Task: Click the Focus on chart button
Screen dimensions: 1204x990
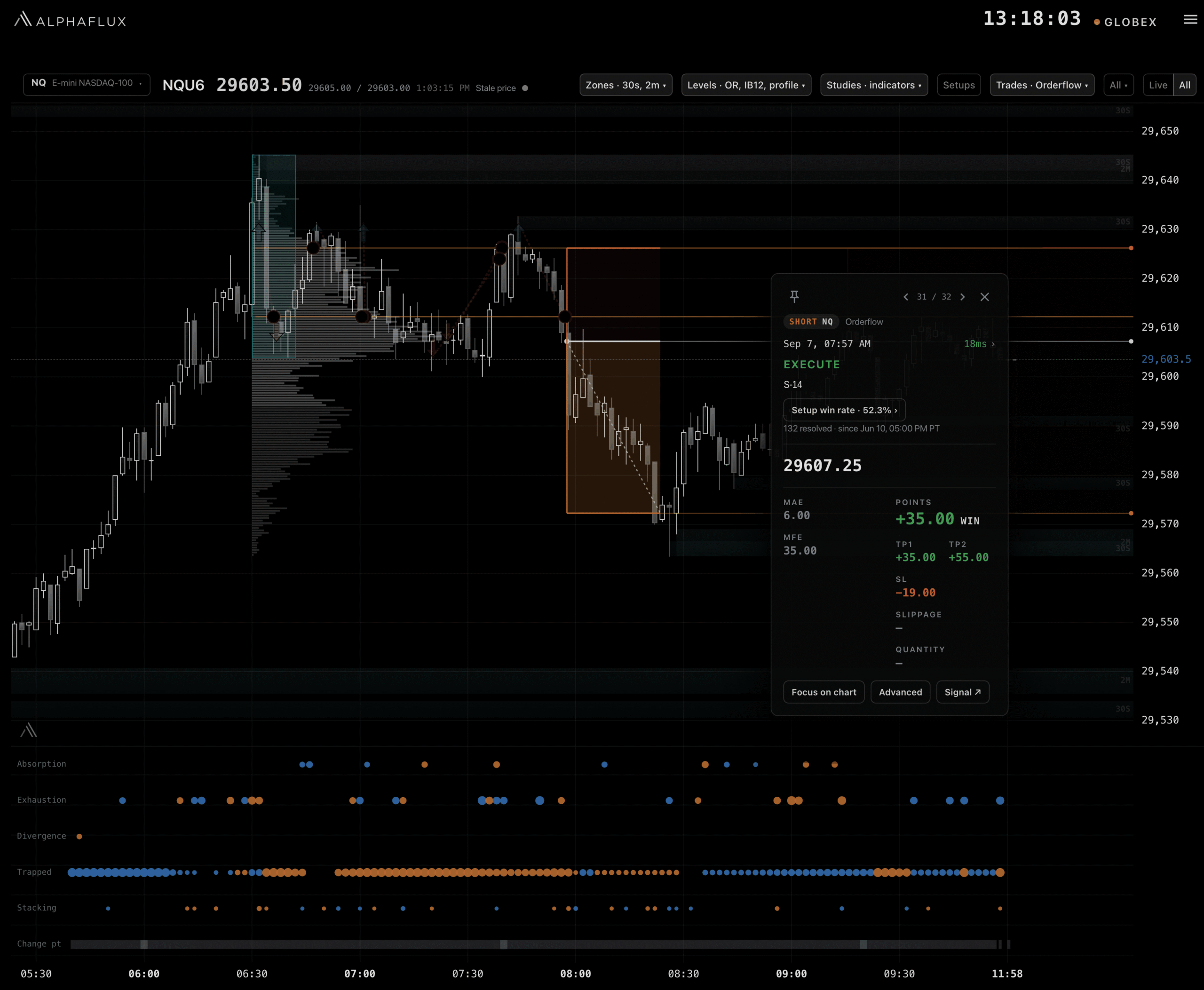Action: tap(824, 692)
